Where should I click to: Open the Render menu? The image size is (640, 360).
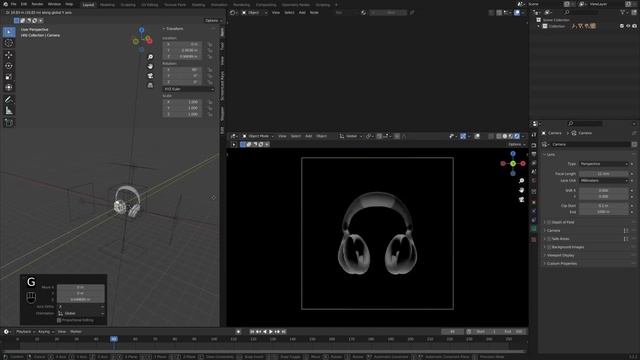[x=37, y=4]
